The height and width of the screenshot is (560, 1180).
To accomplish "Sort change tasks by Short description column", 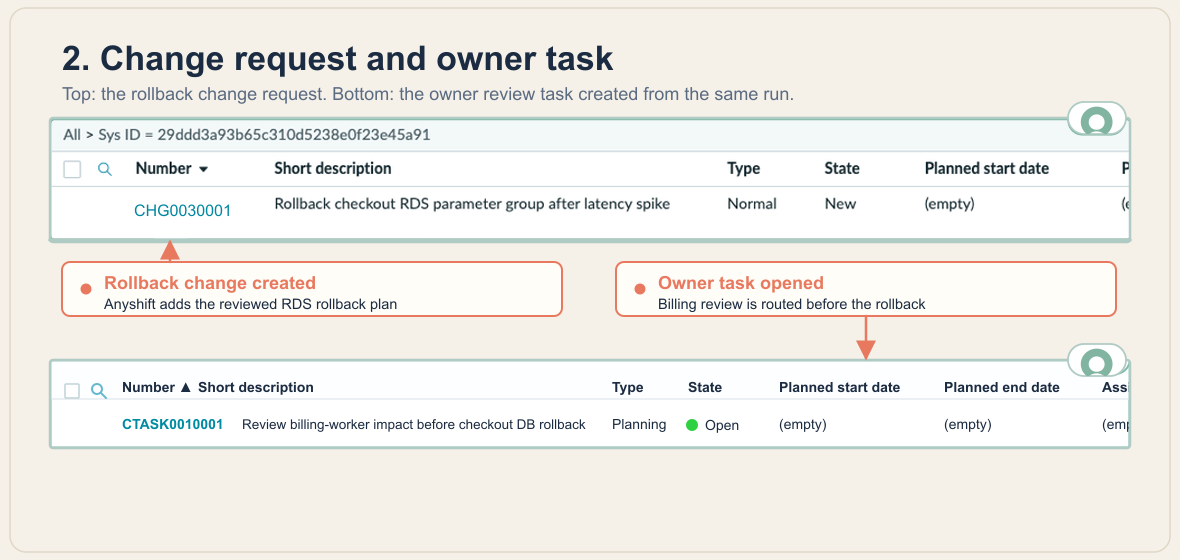I will click(256, 388).
